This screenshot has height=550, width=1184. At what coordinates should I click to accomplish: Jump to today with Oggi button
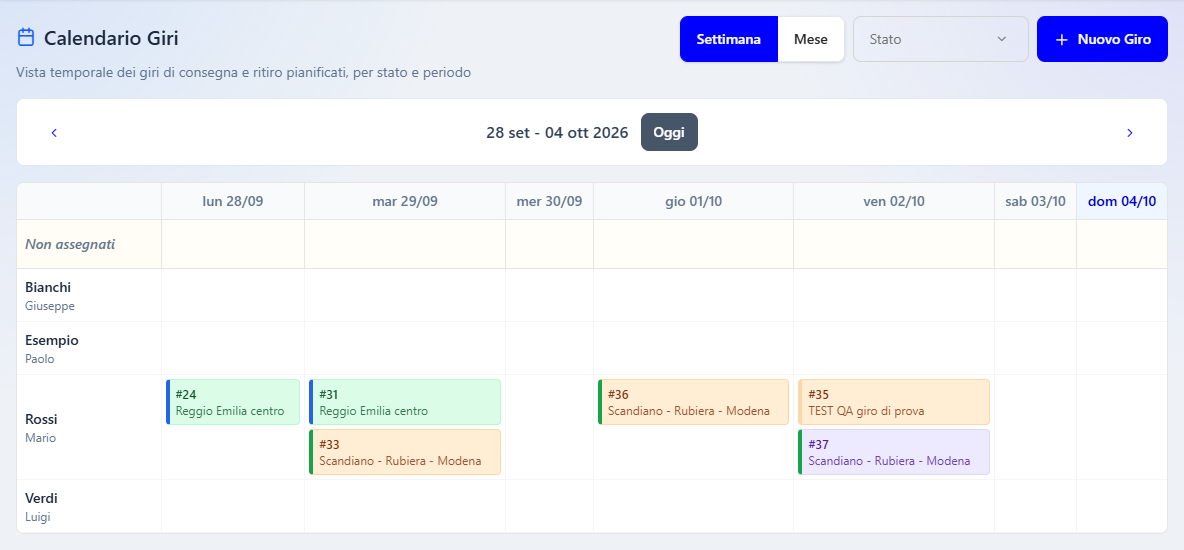669,132
